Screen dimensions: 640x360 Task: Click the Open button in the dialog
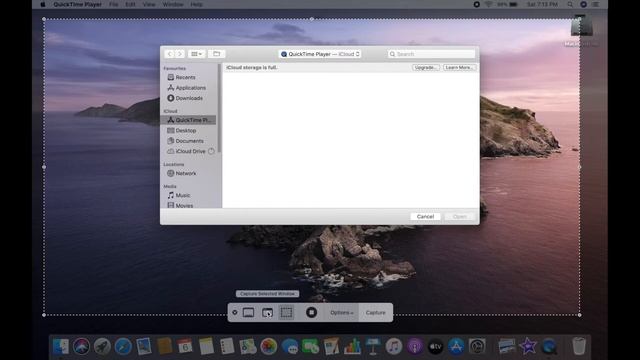point(460,217)
